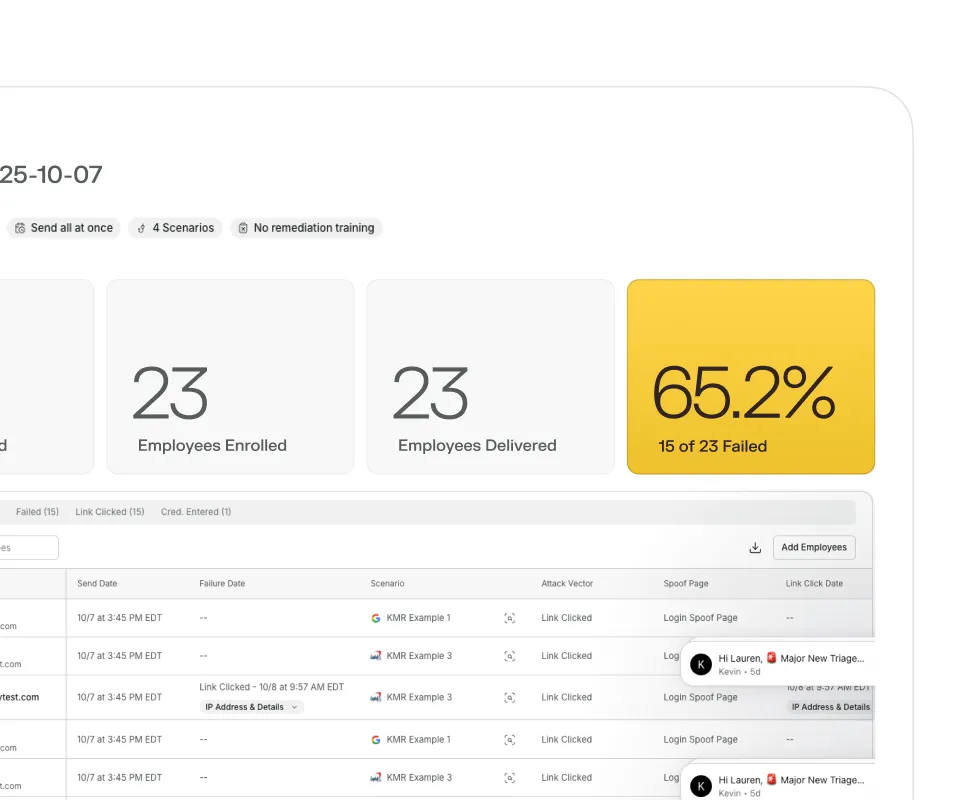Select the yellow 65.2% Failed card
954x800 pixels.
(x=750, y=377)
